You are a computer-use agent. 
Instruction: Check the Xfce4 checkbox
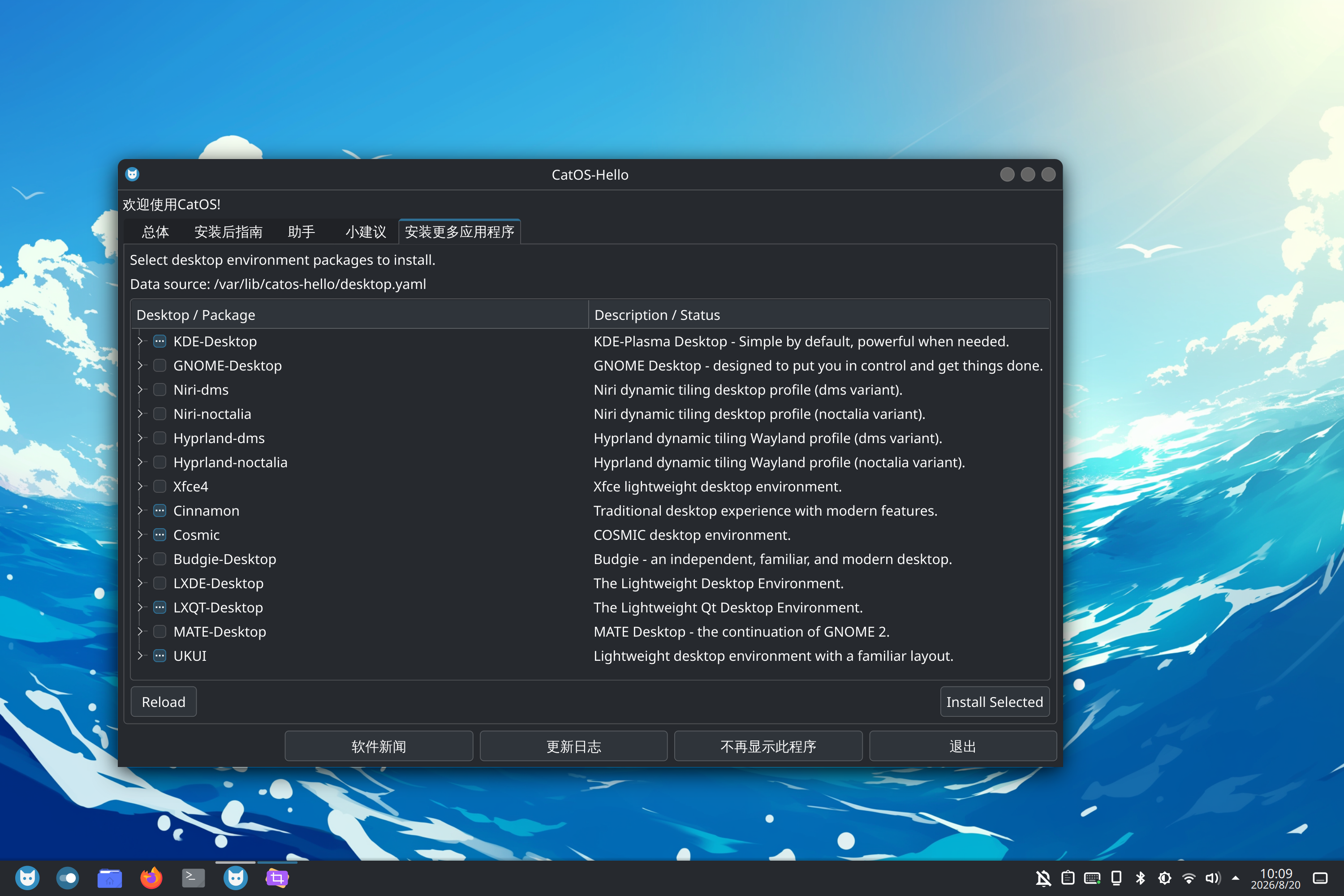tap(159, 486)
